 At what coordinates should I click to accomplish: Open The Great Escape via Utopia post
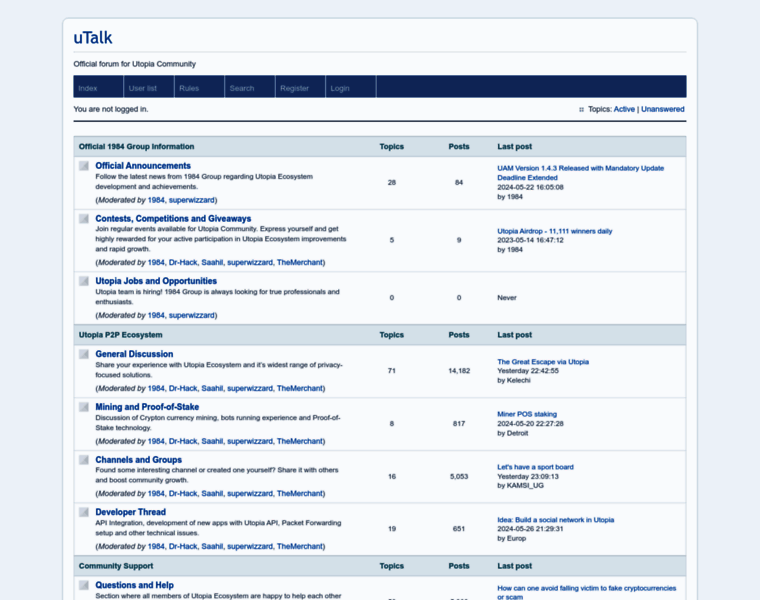(543, 362)
